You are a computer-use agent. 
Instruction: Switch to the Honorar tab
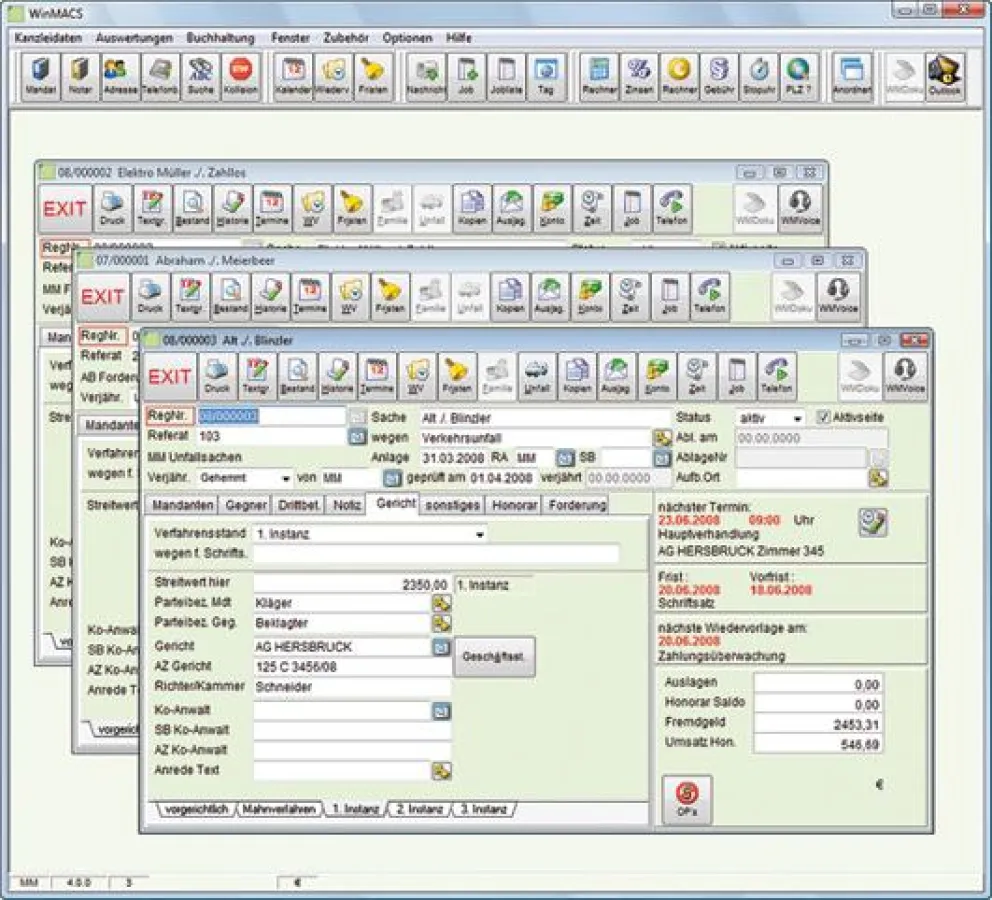coord(516,504)
